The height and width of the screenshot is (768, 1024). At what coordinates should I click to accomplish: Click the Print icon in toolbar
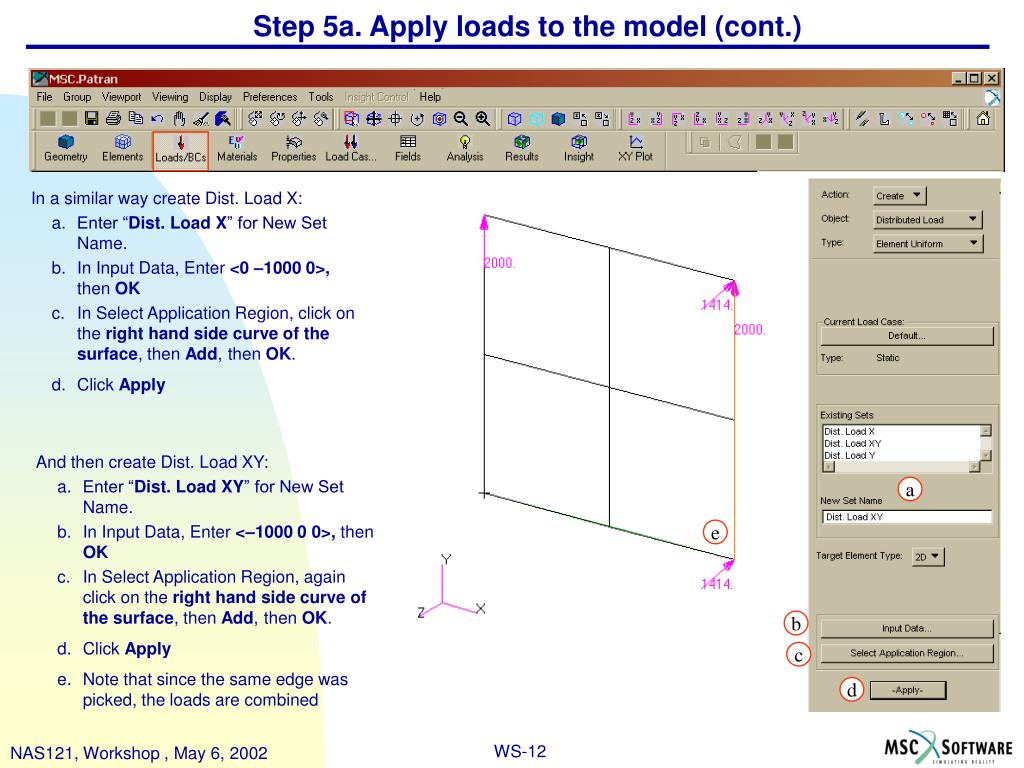pos(114,118)
